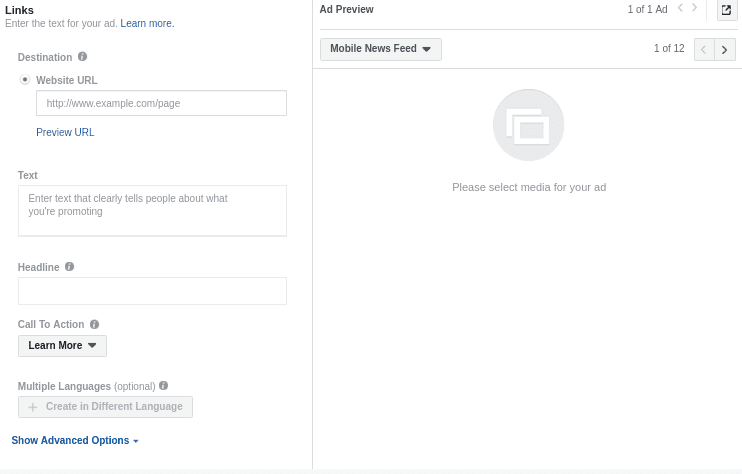Click the media placeholder icon in the preview

[x=529, y=125]
